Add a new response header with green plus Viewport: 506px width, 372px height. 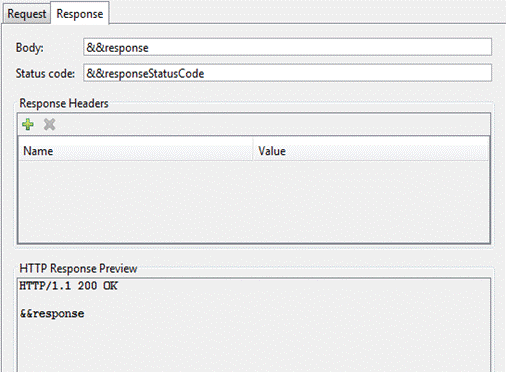pos(28,124)
